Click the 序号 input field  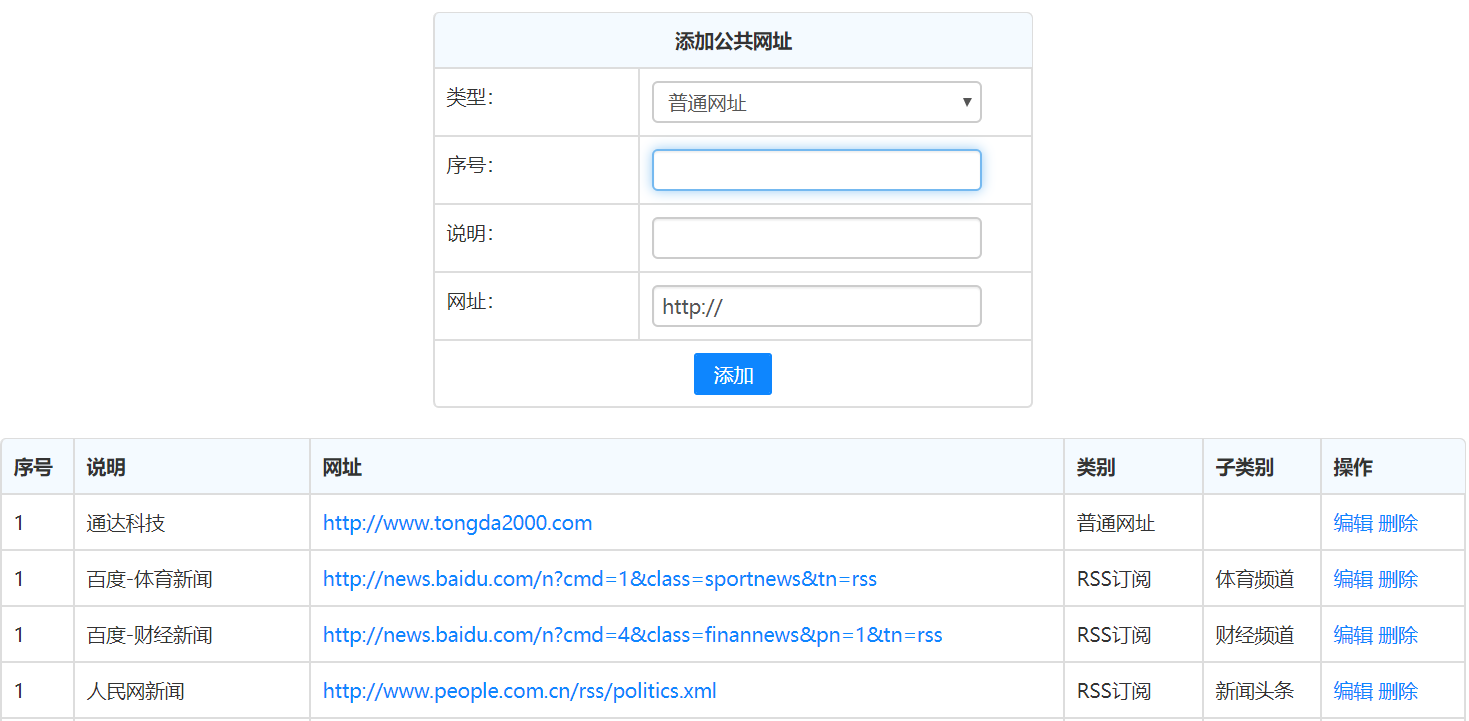click(x=816, y=170)
